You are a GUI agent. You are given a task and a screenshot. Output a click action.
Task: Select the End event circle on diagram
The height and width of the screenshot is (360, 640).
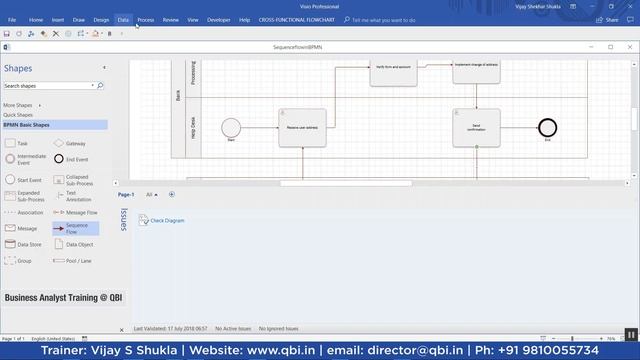coord(547,128)
